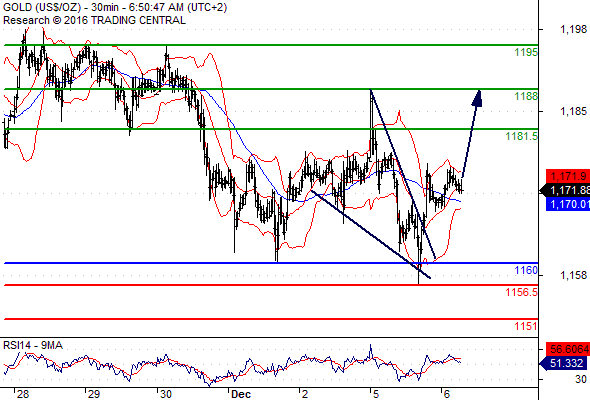Click the blue 1160 pivot label
The width and height of the screenshot is (590, 400).
526,270
